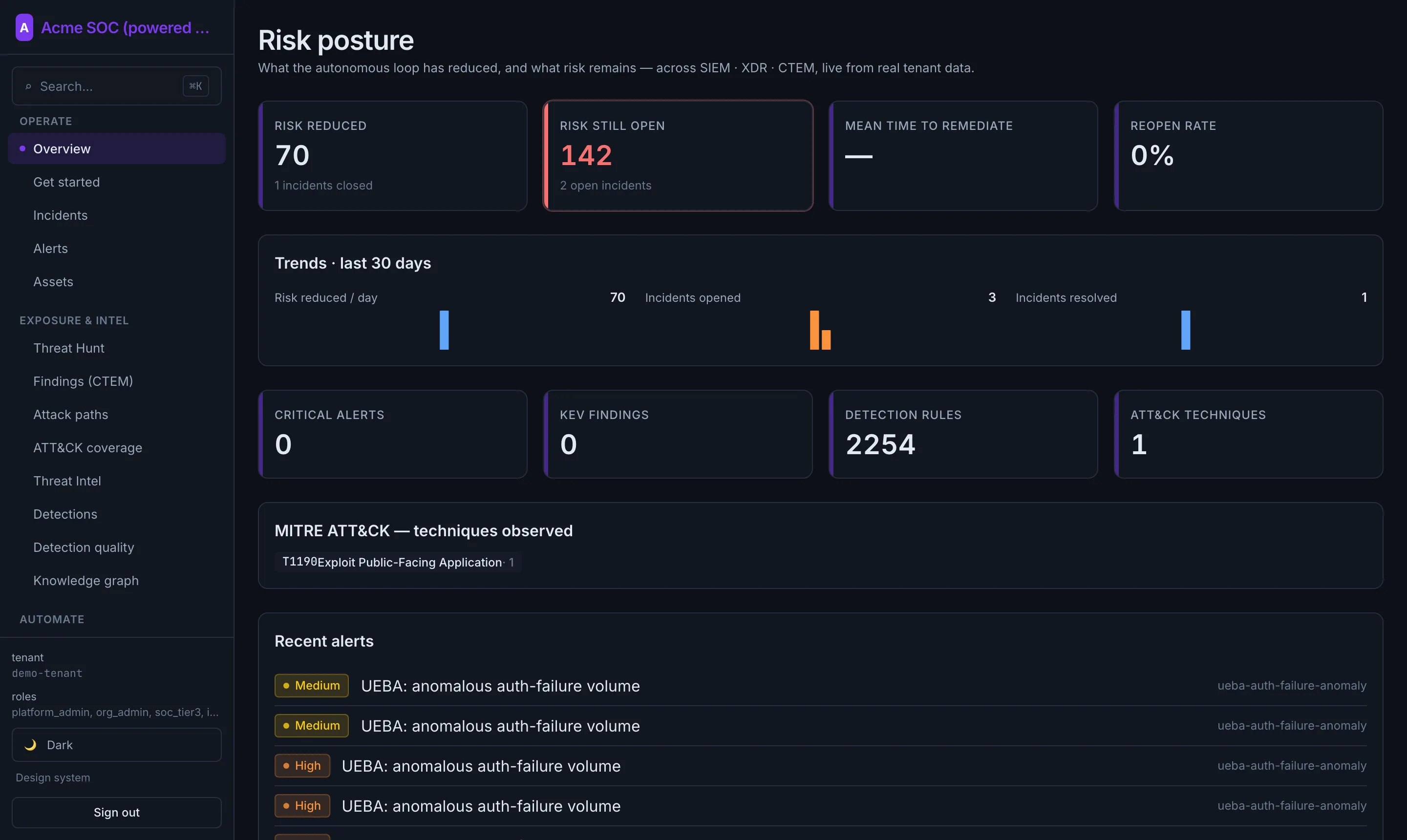Screen dimensions: 1407x840
Task: Click the Risk Reduced 70 card
Action: pos(393,156)
